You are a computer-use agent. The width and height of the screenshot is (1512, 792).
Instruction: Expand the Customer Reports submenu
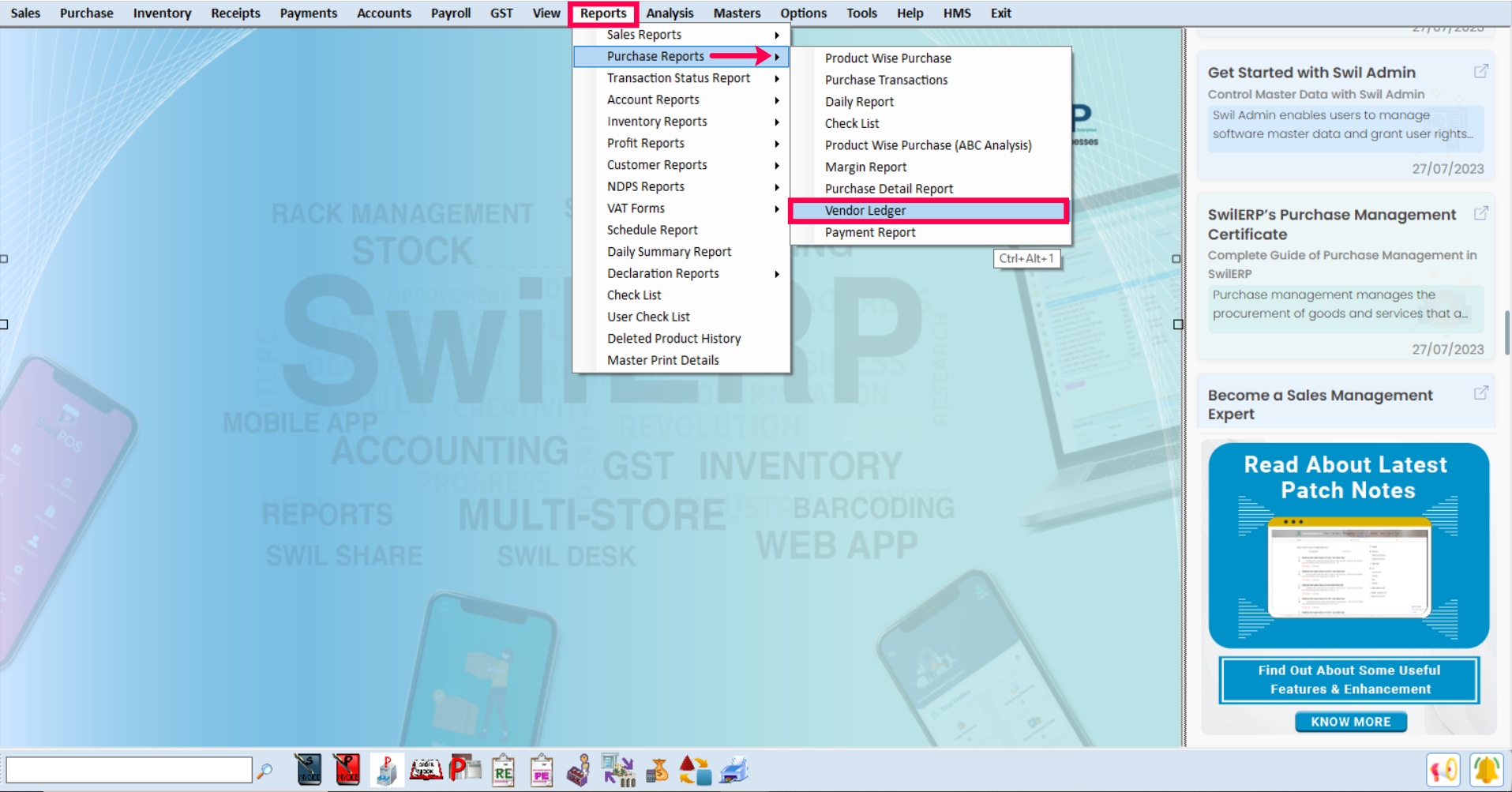(682, 165)
